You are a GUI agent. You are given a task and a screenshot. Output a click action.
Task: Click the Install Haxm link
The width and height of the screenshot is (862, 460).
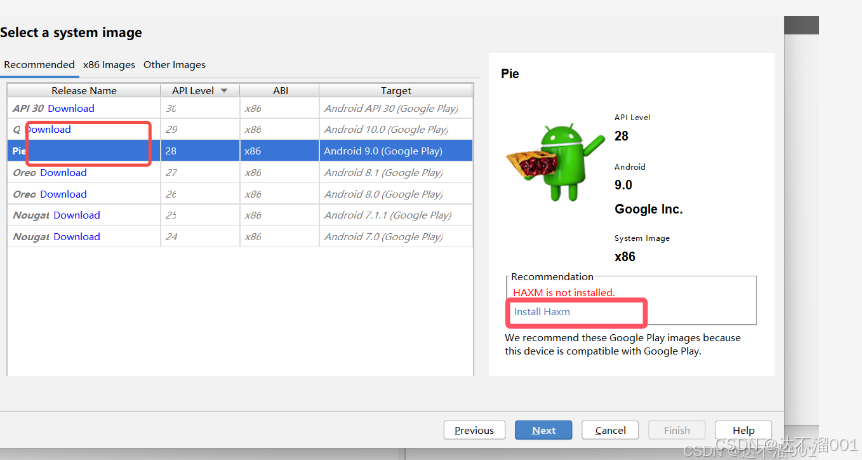pyautogui.click(x=542, y=312)
